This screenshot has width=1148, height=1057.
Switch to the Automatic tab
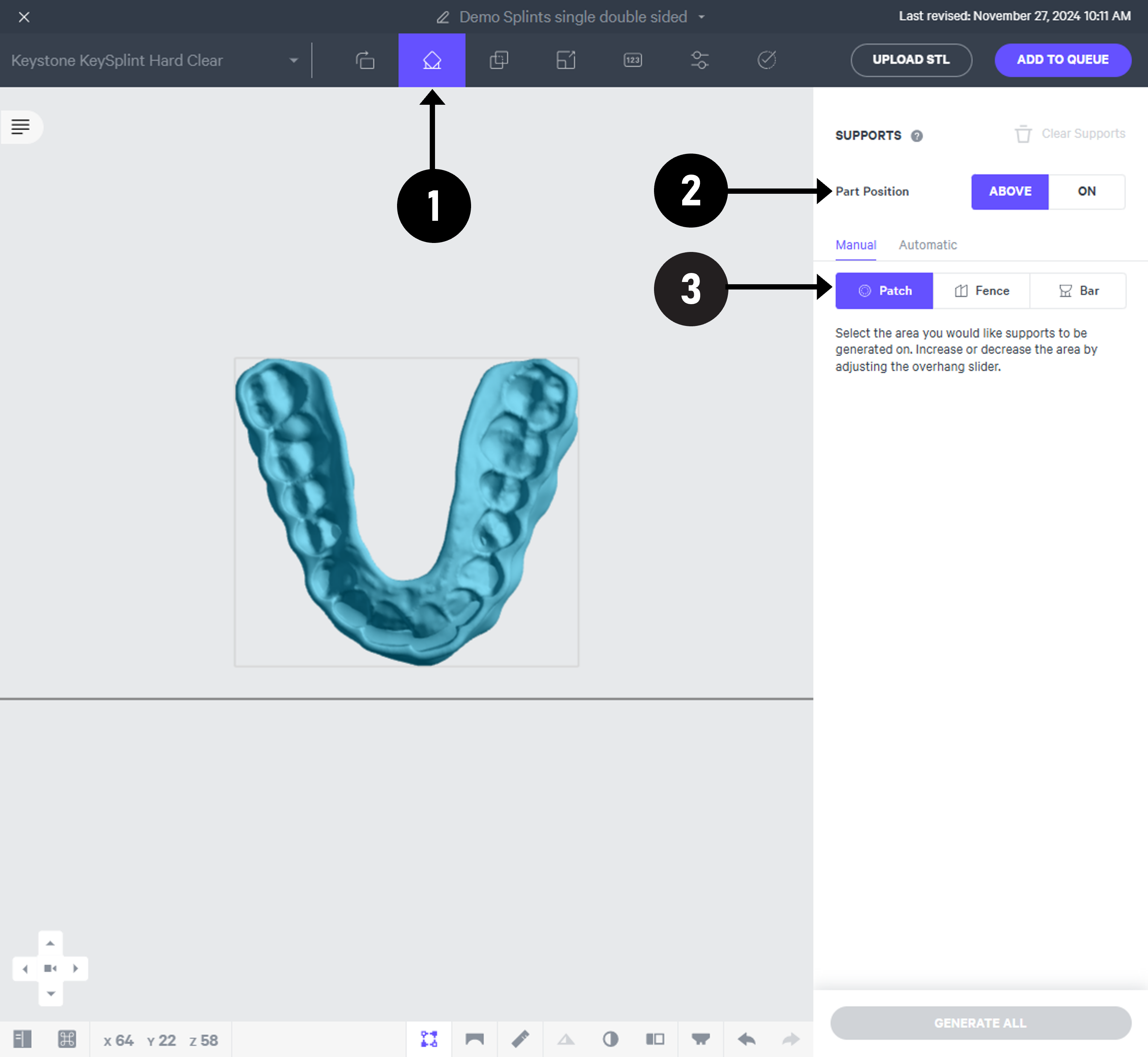tap(927, 245)
